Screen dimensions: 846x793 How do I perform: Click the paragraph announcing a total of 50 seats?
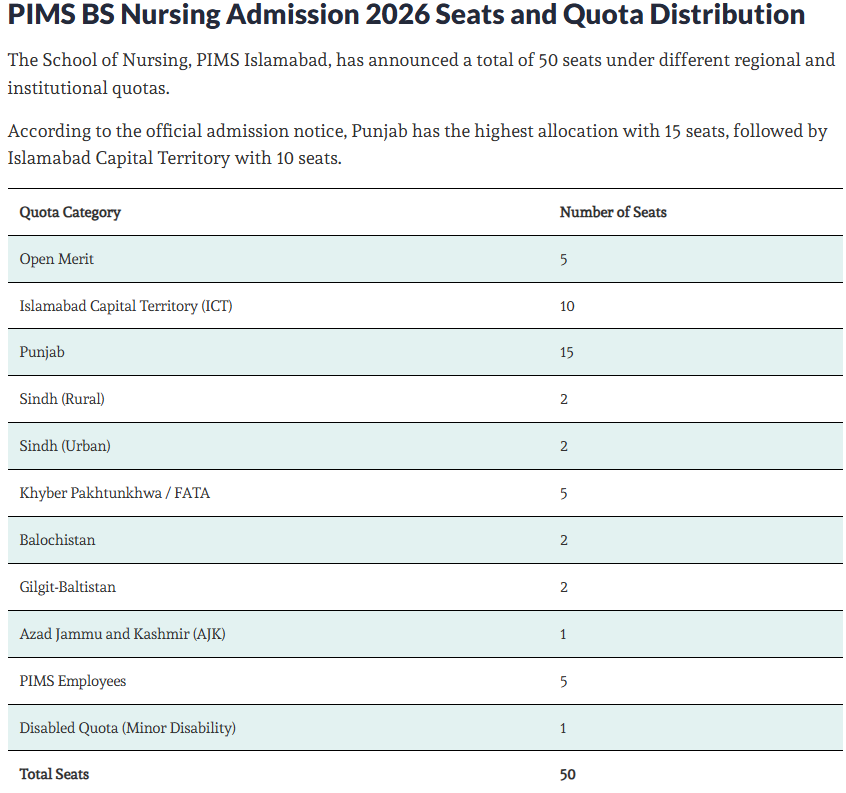coord(421,74)
